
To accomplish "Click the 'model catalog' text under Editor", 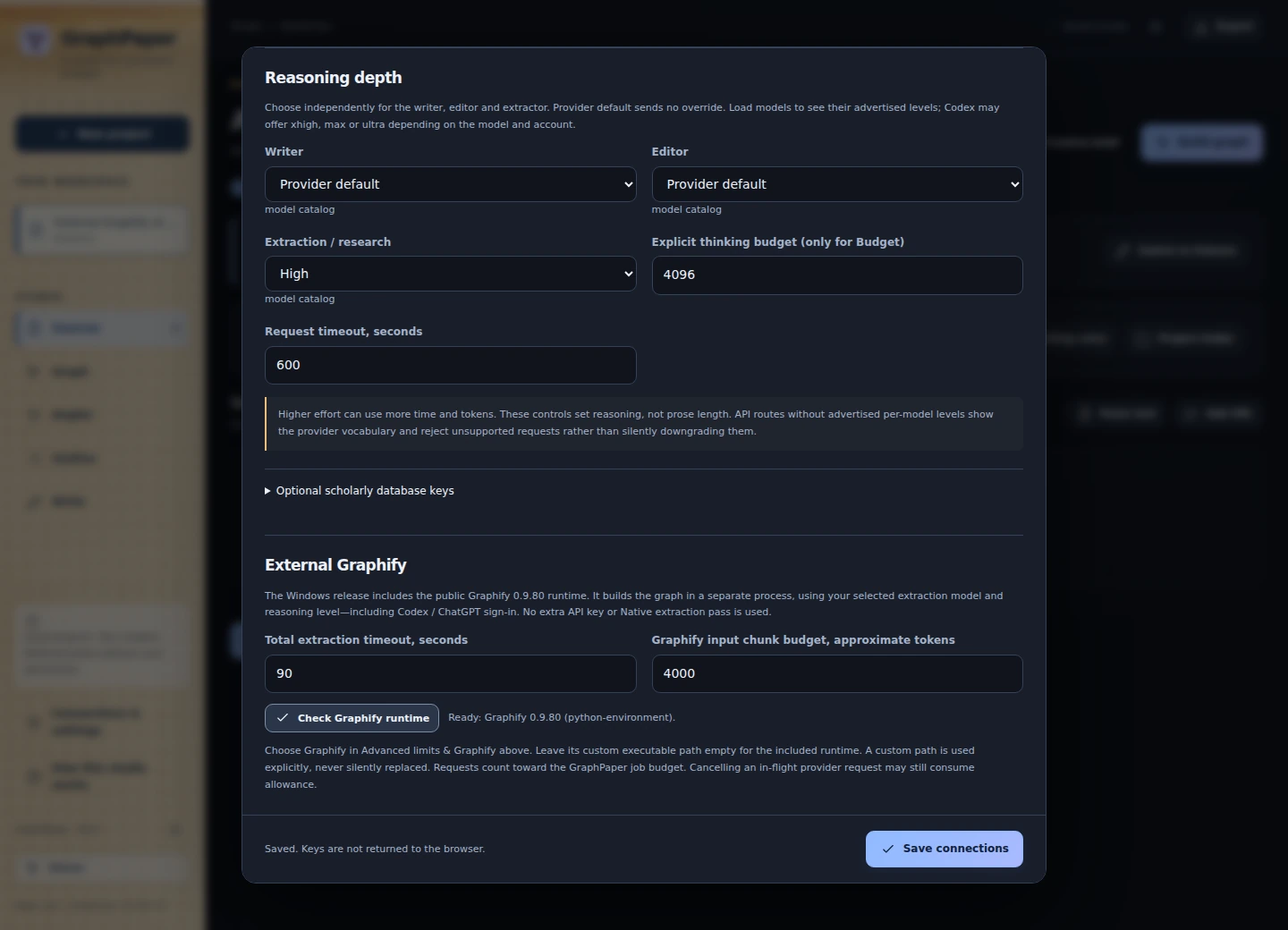I will [x=686, y=209].
